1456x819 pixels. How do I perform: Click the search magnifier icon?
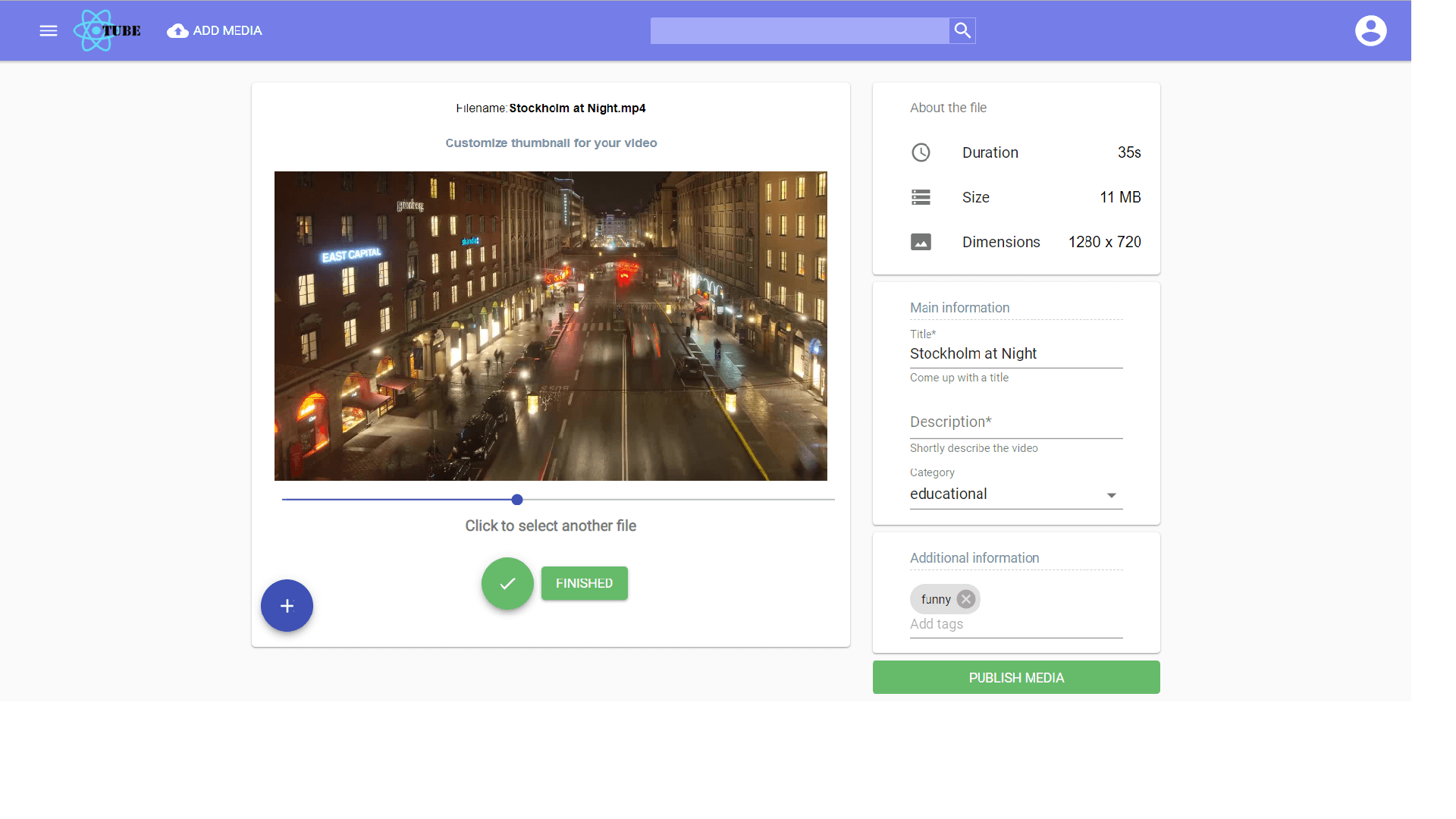click(x=962, y=30)
